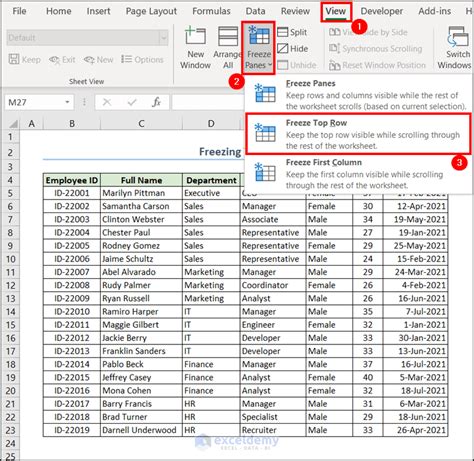Open the Developer tab

click(x=382, y=11)
